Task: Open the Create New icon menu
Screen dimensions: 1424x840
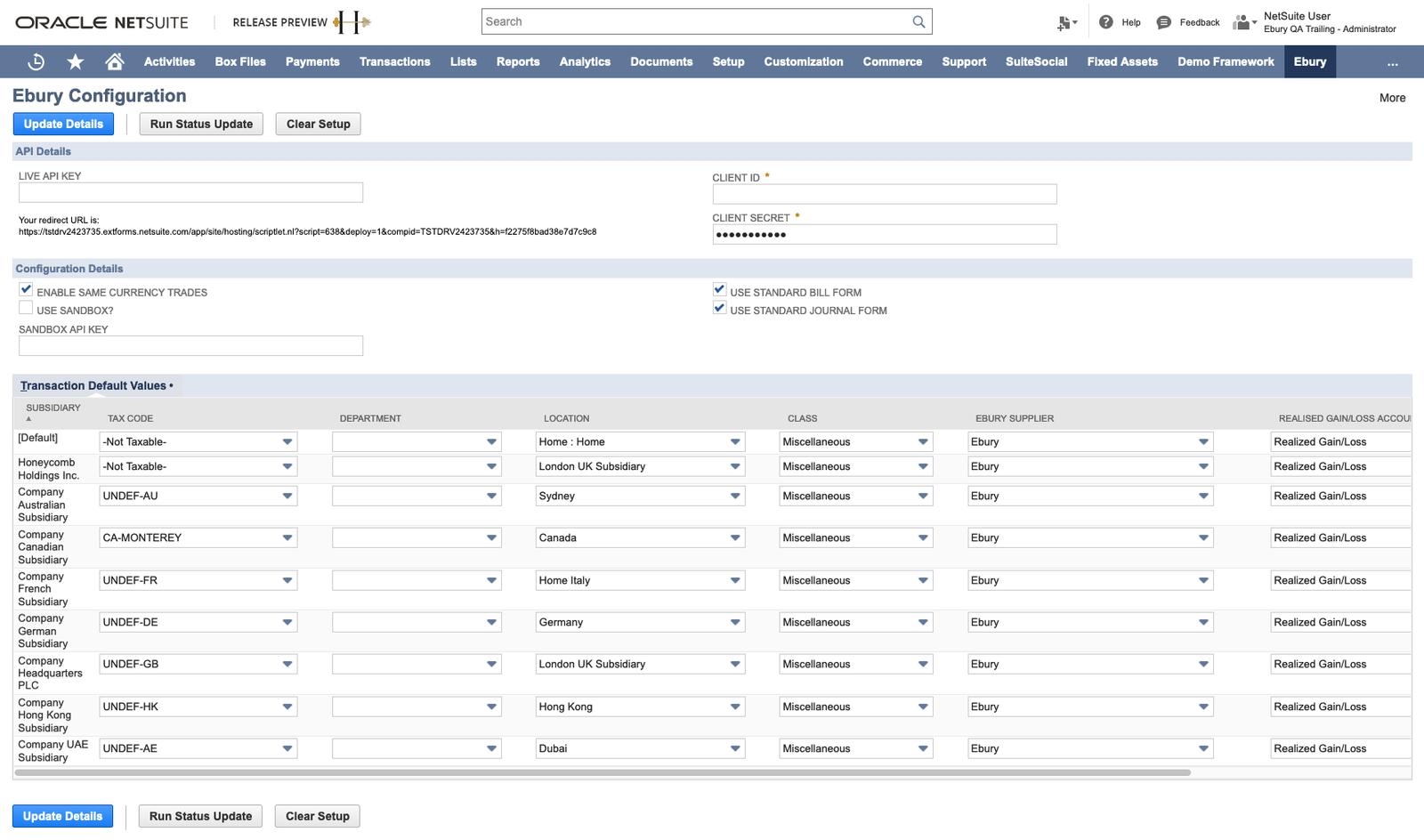Action: (1066, 23)
